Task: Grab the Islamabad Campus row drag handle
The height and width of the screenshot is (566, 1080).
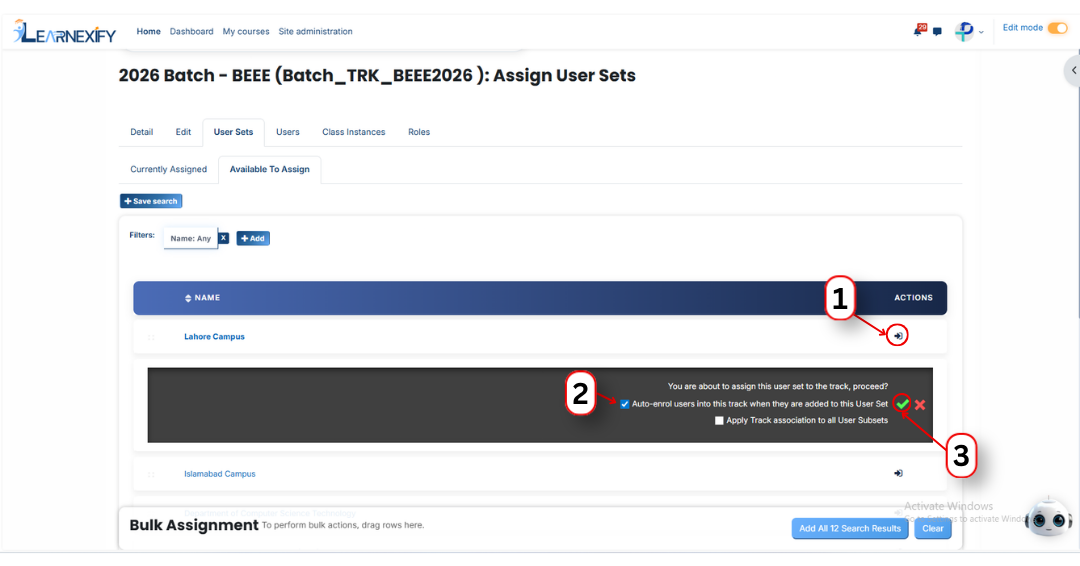Action: coord(151,474)
